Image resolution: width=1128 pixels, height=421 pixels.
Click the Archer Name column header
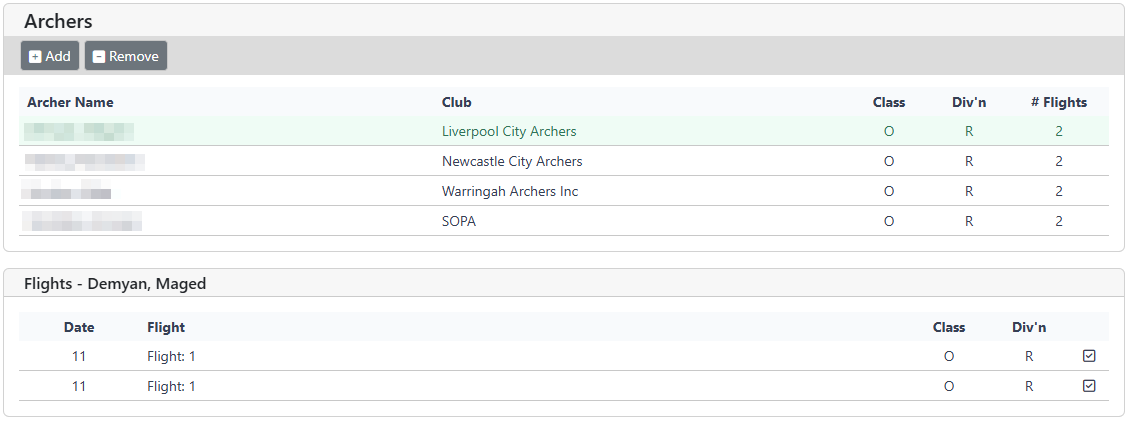point(70,102)
